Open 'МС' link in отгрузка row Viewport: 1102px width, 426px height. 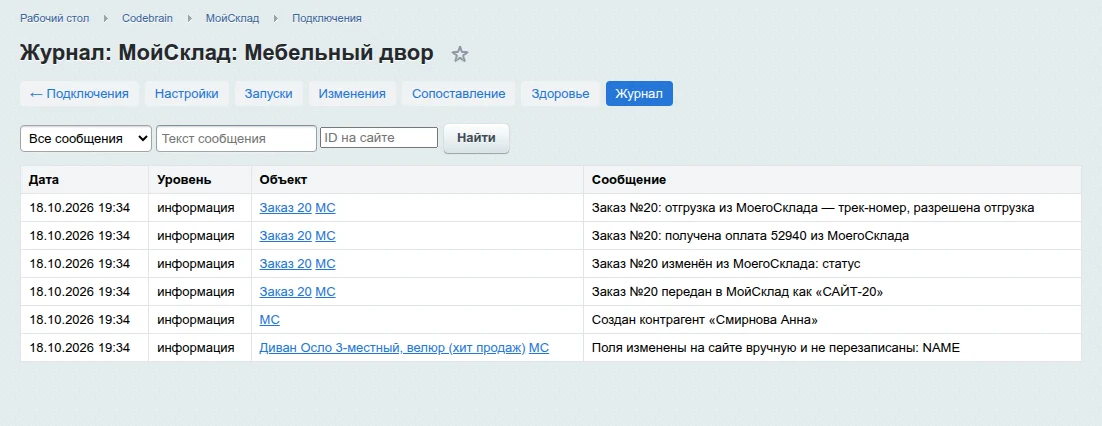coord(325,208)
